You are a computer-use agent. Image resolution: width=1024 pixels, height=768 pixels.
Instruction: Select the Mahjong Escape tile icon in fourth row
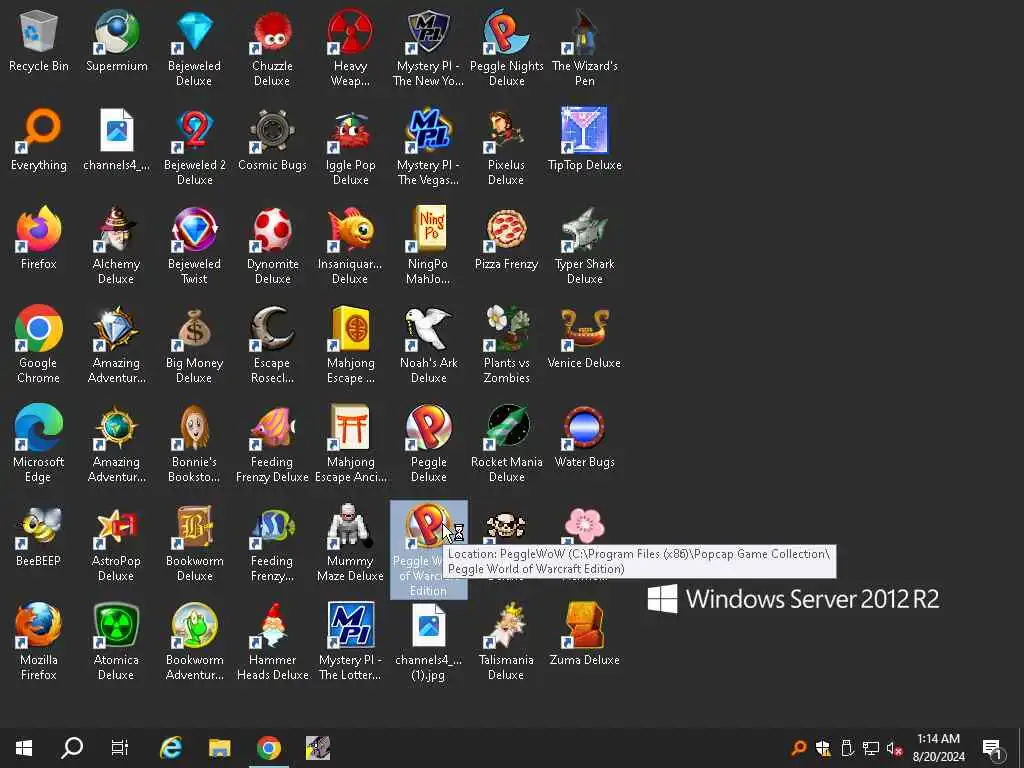(x=351, y=328)
